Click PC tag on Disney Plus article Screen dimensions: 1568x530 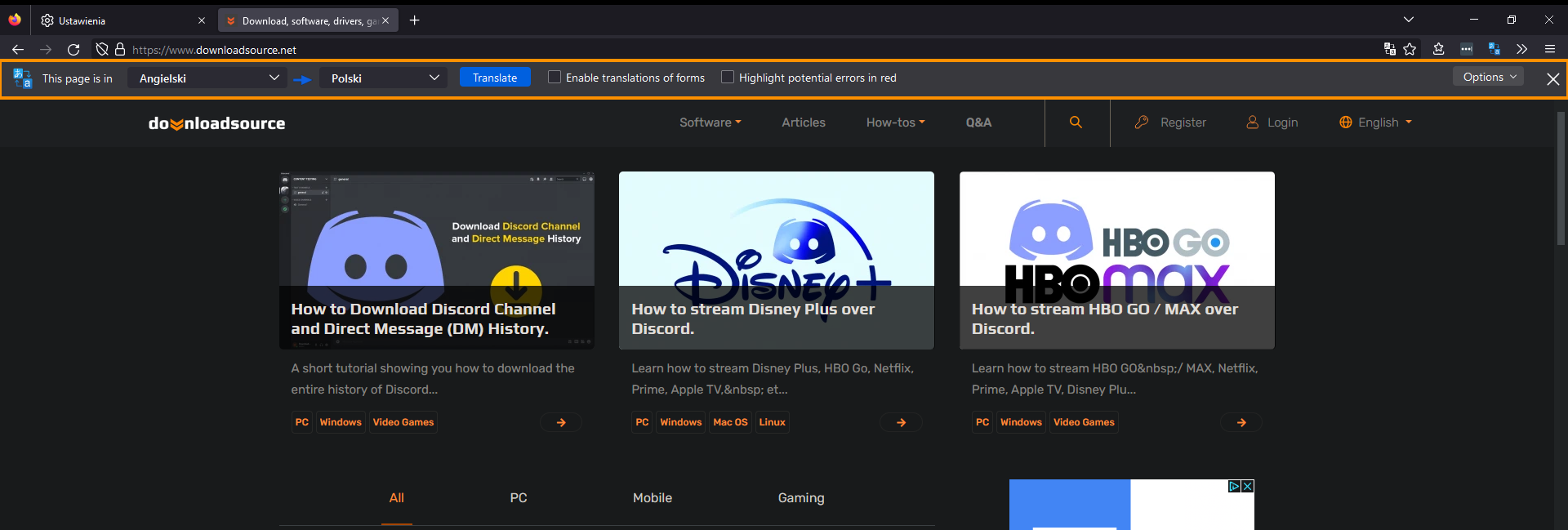click(x=642, y=422)
